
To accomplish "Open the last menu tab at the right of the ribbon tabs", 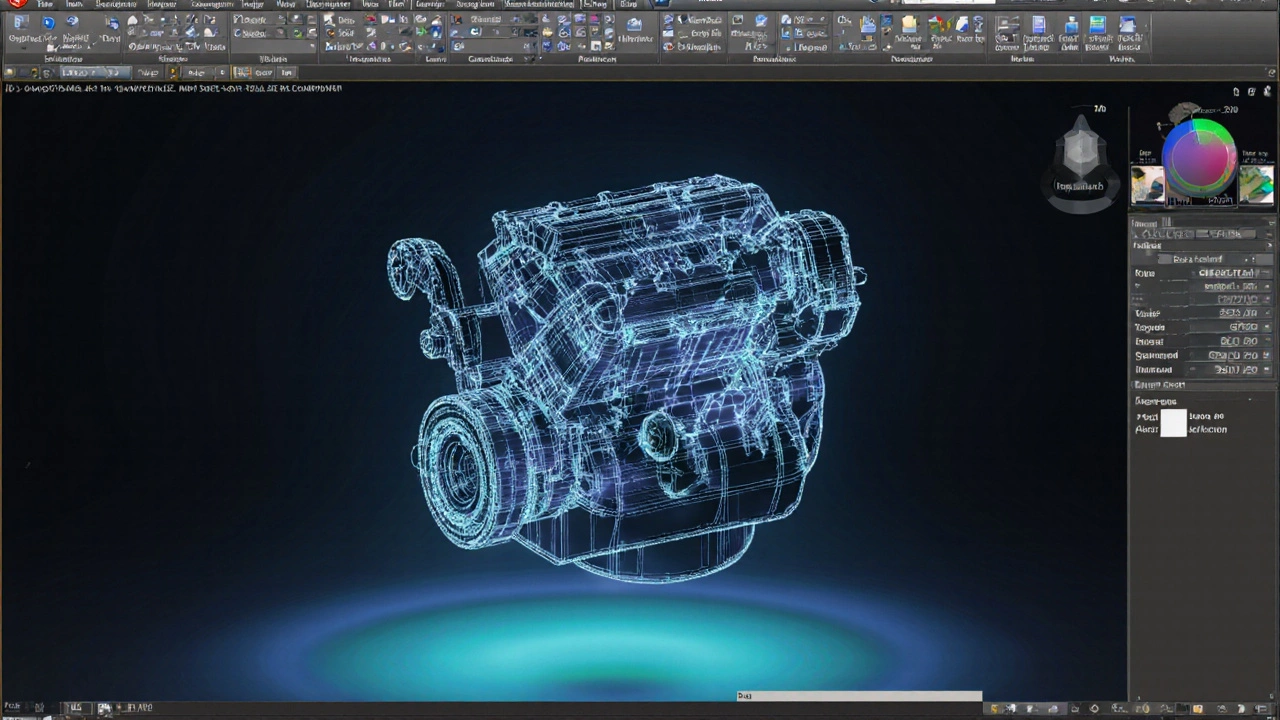I will pos(628,5).
